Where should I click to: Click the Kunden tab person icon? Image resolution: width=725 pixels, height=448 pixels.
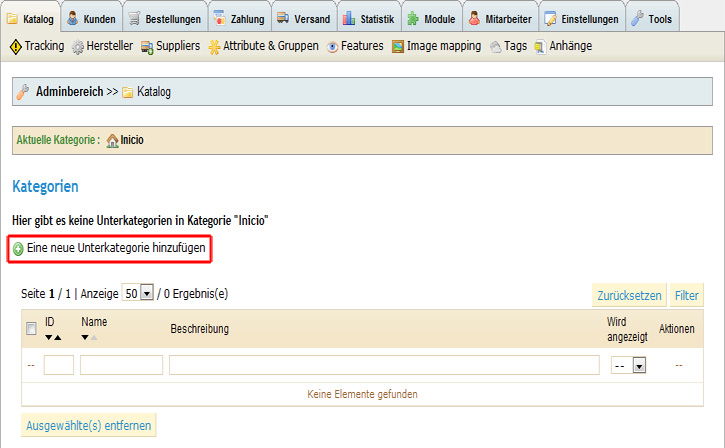click(73, 18)
